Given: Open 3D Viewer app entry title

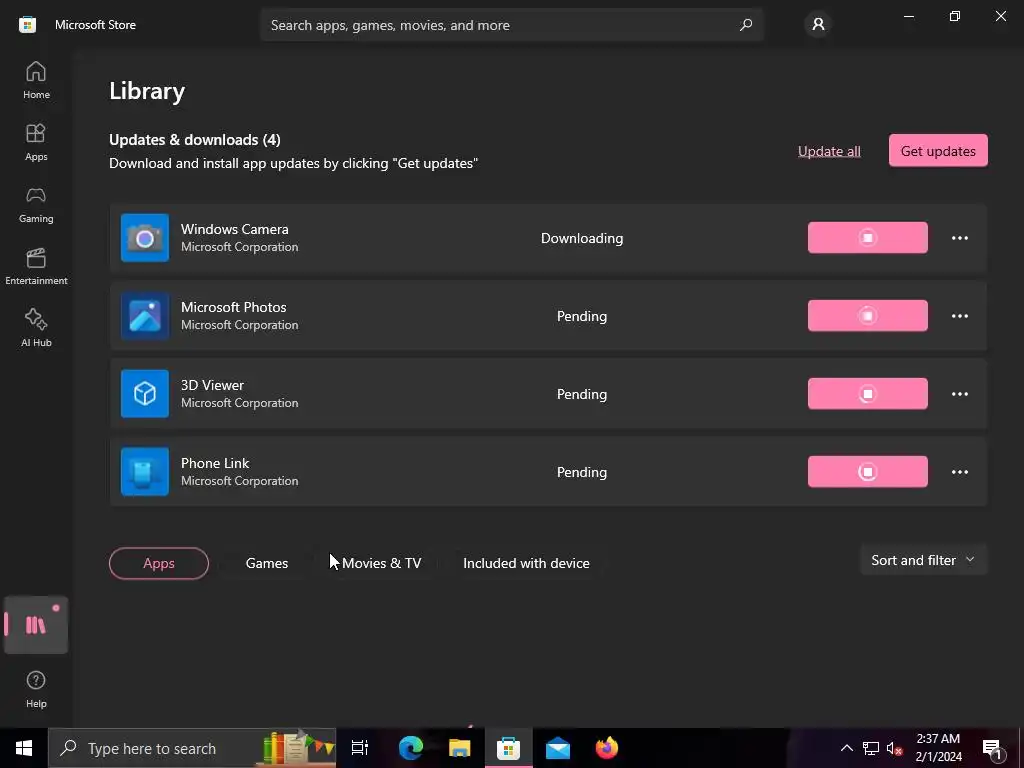Looking at the screenshot, I should tap(212, 385).
